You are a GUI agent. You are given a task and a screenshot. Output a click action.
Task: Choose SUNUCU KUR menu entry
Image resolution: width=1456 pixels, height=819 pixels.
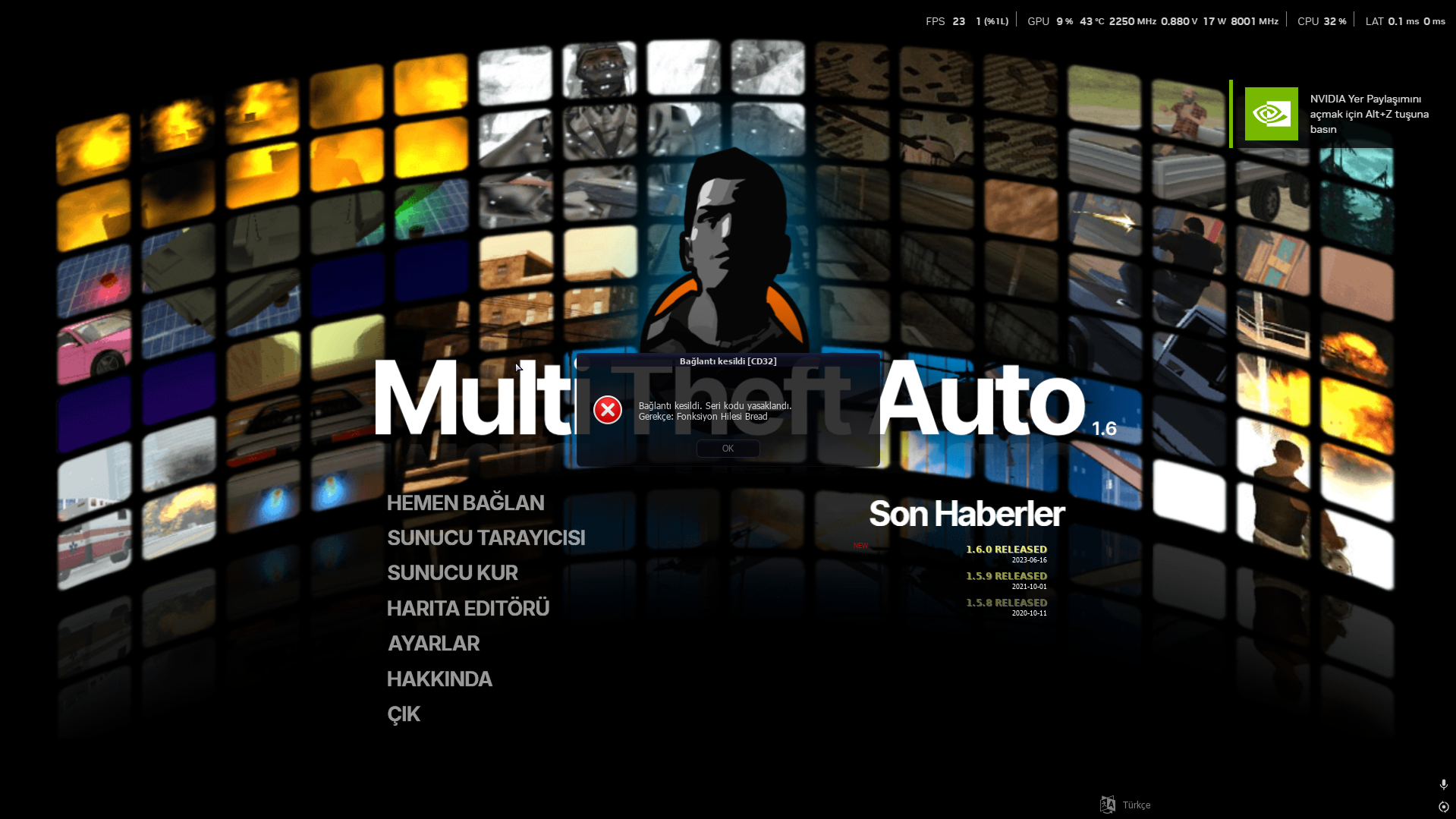click(452, 572)
